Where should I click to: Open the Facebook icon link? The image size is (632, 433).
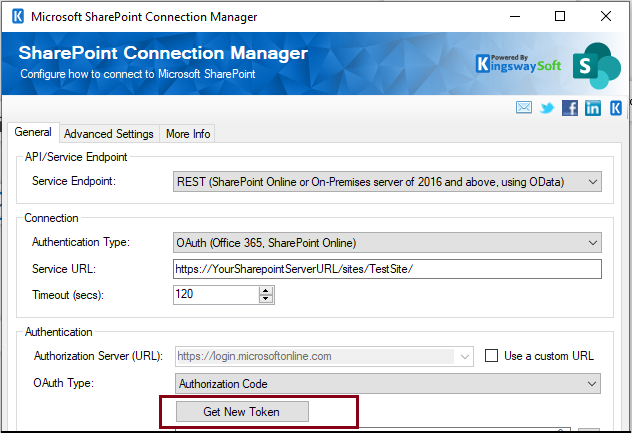(x=570, y=108)
